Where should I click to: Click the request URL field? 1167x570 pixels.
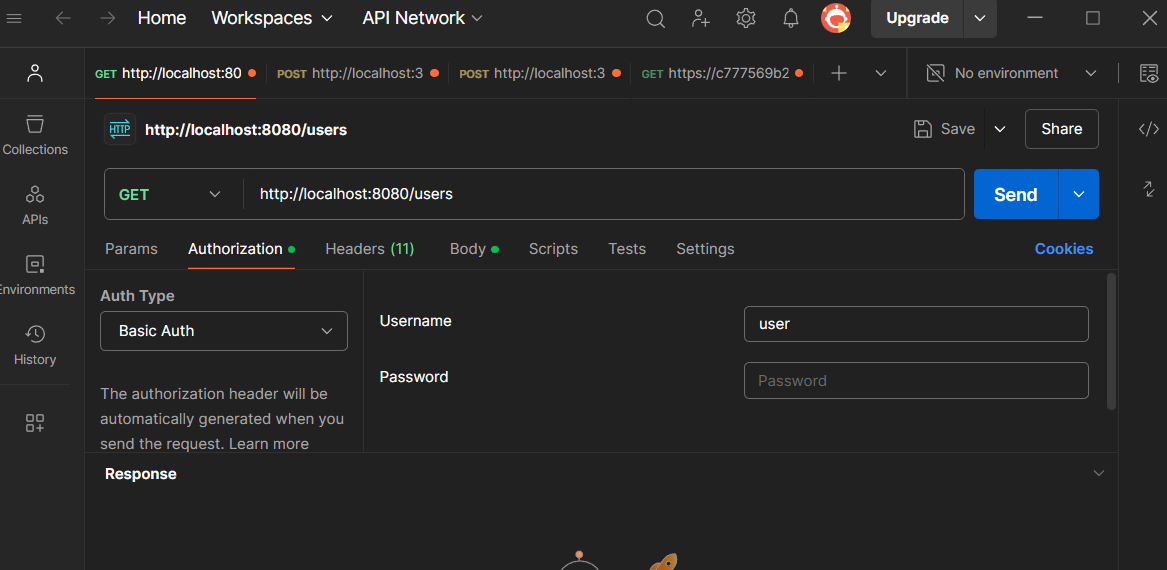[603, 194]
